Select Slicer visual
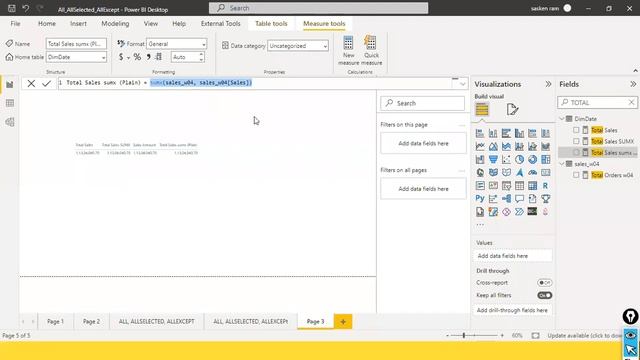 point(506,186)
